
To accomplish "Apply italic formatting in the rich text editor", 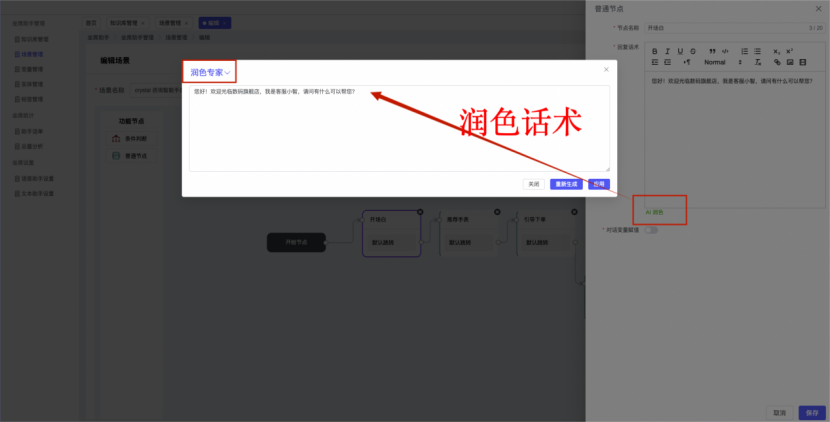I will (x=667, y=51).
